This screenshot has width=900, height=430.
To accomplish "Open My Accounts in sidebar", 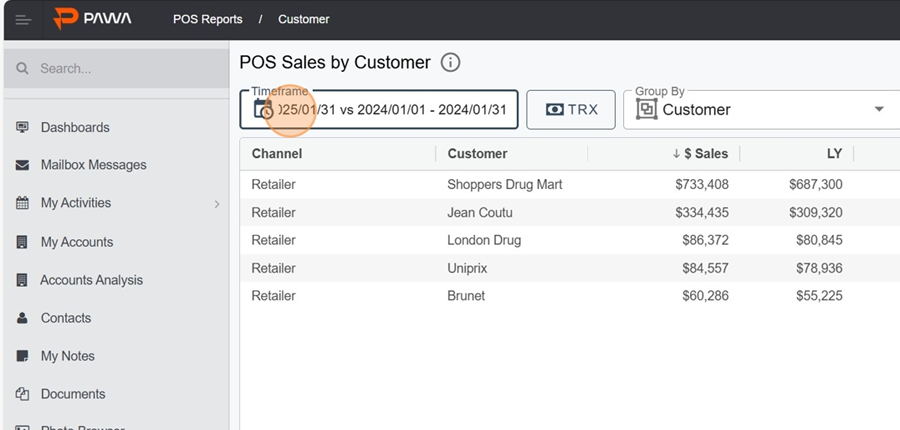I will coord(76,242).
